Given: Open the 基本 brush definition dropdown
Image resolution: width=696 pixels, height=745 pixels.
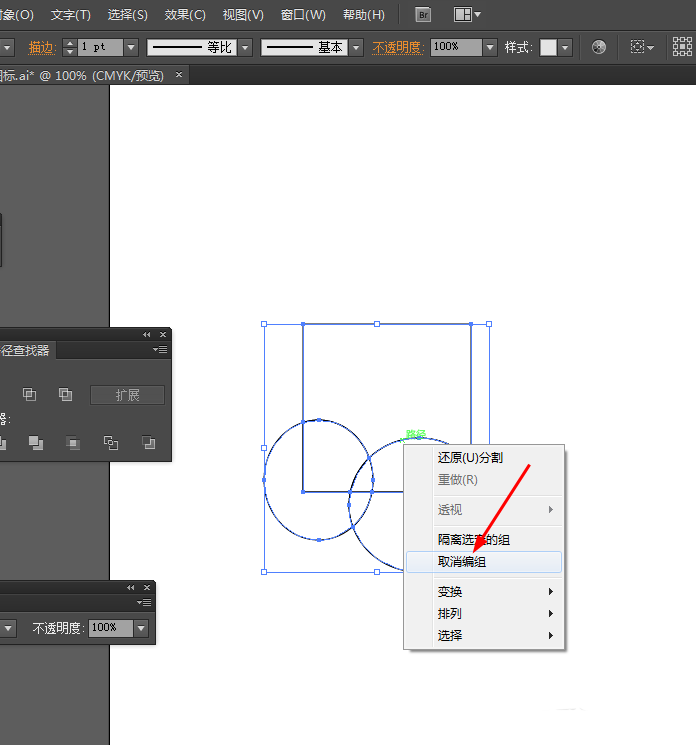Looking at the screenshot, I should pyautogui.click(x=355, y=47).
